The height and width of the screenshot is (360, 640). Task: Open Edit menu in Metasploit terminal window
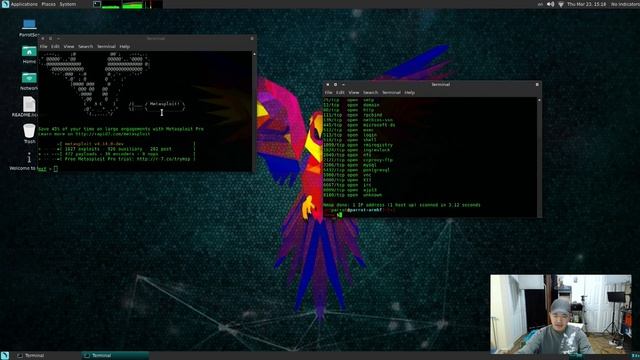55,47
